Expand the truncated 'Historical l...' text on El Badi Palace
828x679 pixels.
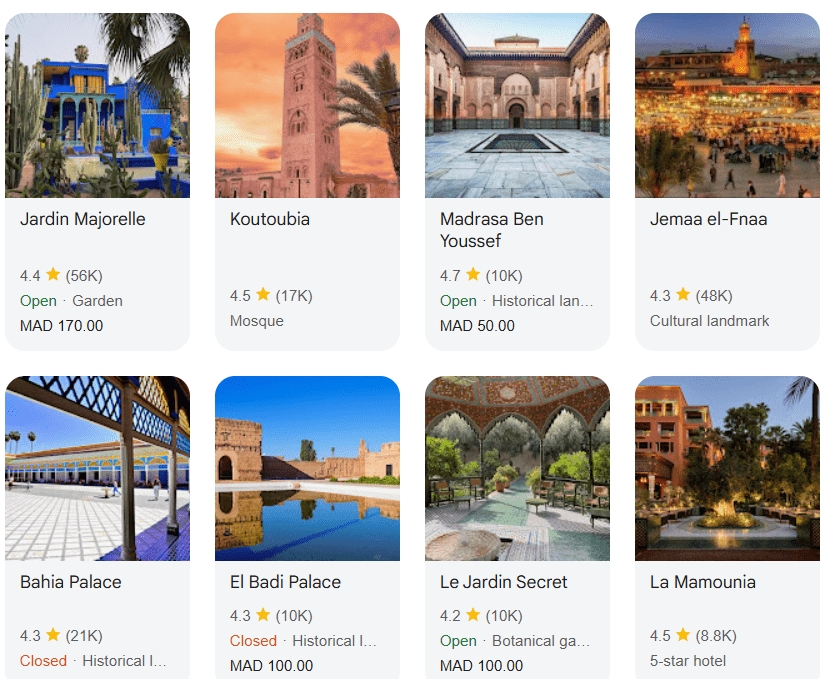pos(333,640)
